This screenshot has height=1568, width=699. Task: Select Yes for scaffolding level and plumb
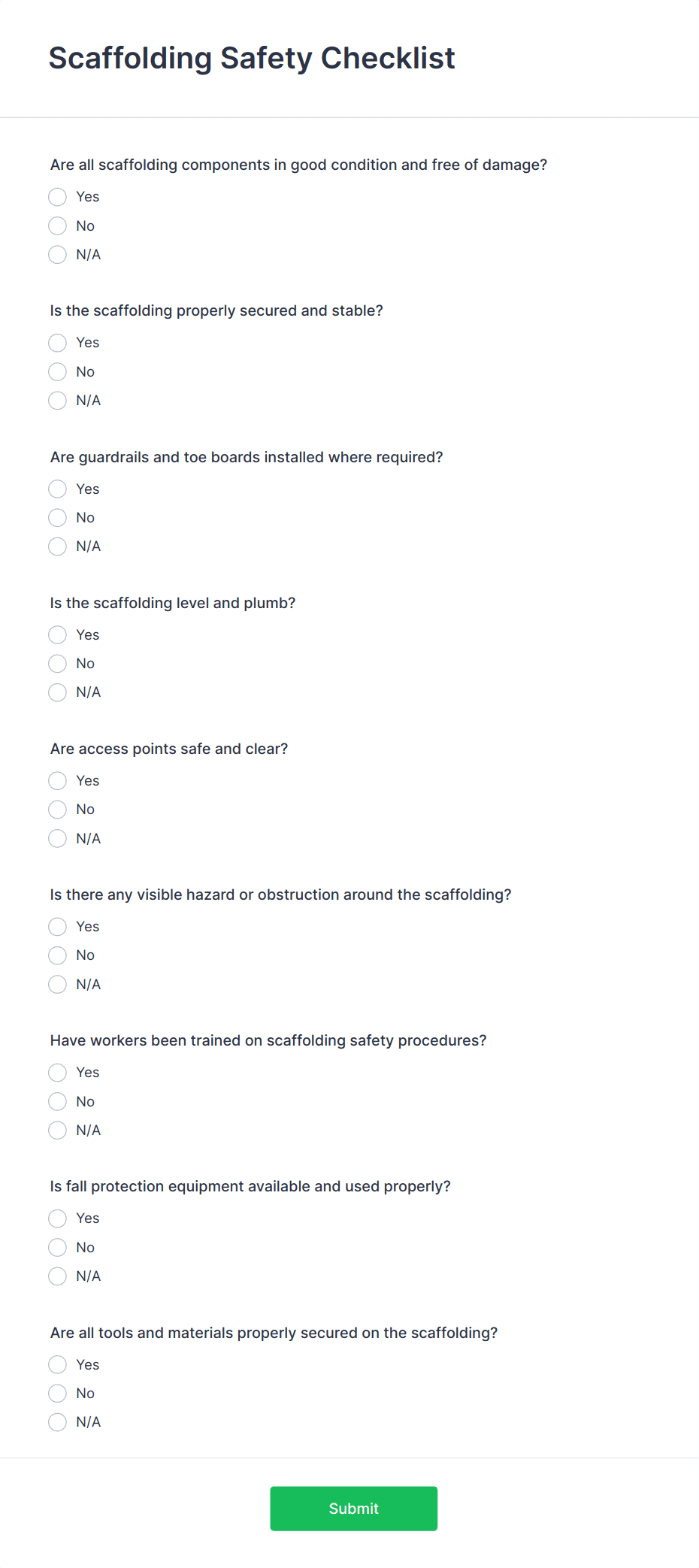tap(58, 635)
